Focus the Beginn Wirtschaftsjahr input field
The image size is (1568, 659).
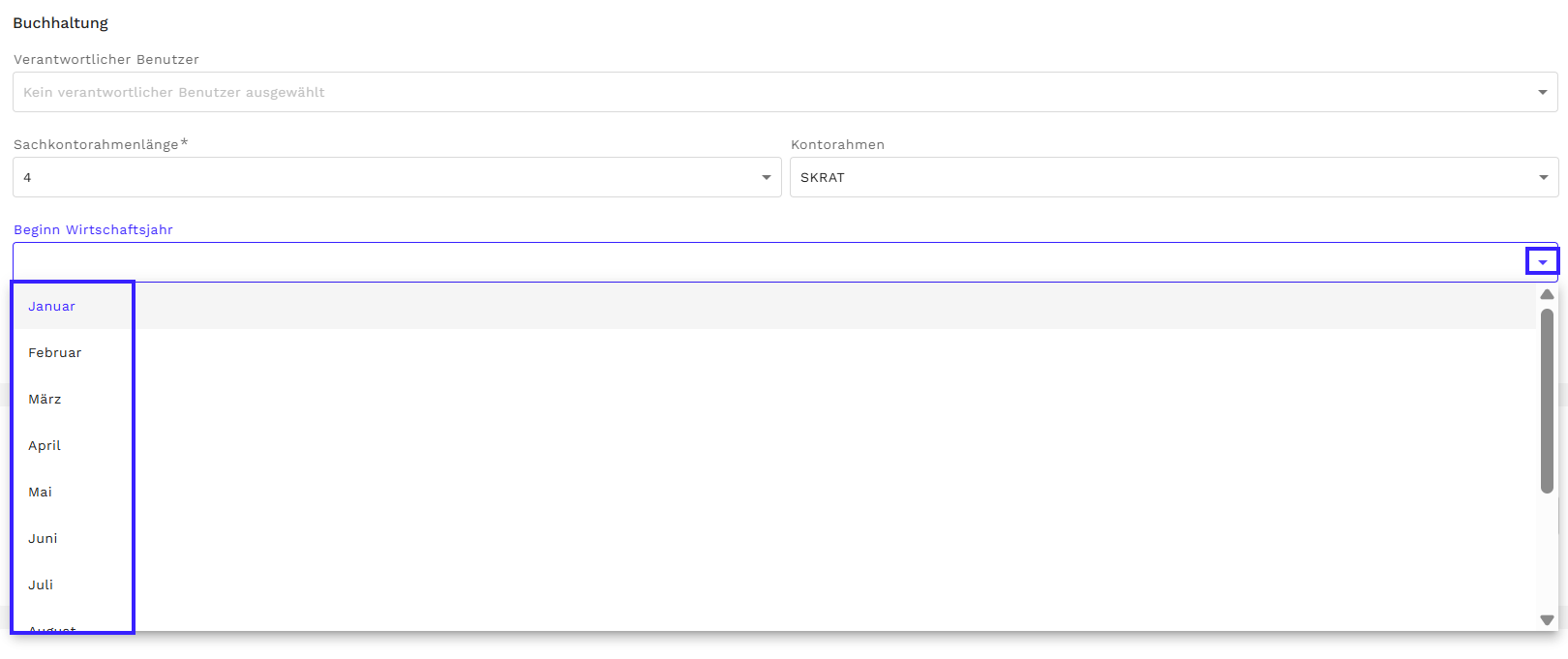tap(765, 262)
